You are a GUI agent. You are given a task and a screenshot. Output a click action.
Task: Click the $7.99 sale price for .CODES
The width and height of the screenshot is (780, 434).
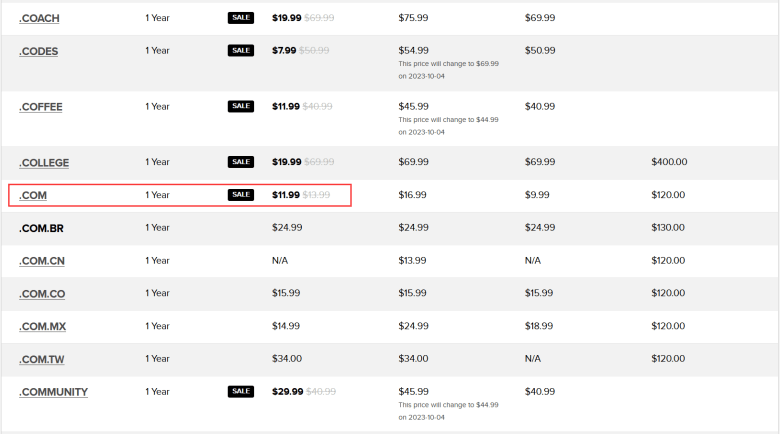pyautogui.click(x=283, y=50)
